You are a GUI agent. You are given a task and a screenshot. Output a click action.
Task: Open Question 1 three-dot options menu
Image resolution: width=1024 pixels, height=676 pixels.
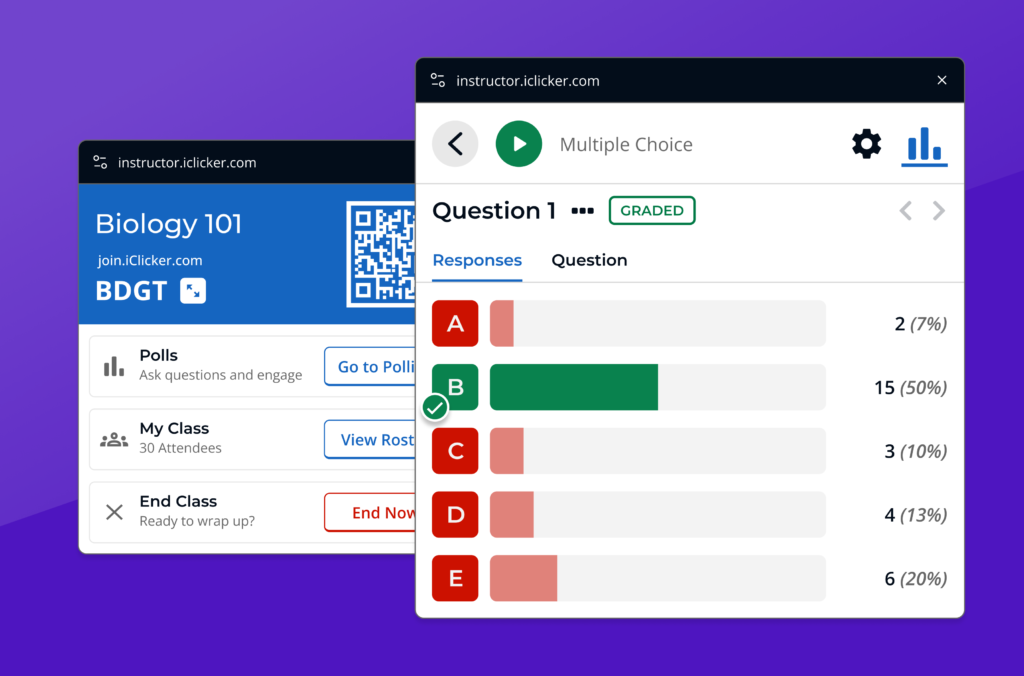(583, 211)
